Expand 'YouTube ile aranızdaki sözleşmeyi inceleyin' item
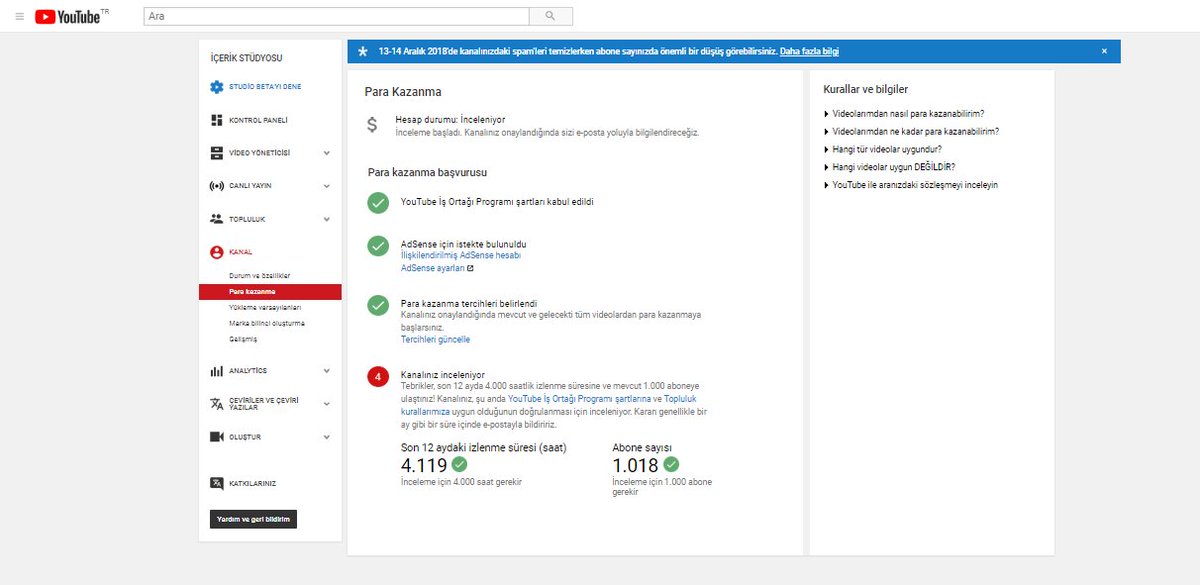The width and height of the screenshot is (1200, 585). pyautogui.click(x=910, y=185)
